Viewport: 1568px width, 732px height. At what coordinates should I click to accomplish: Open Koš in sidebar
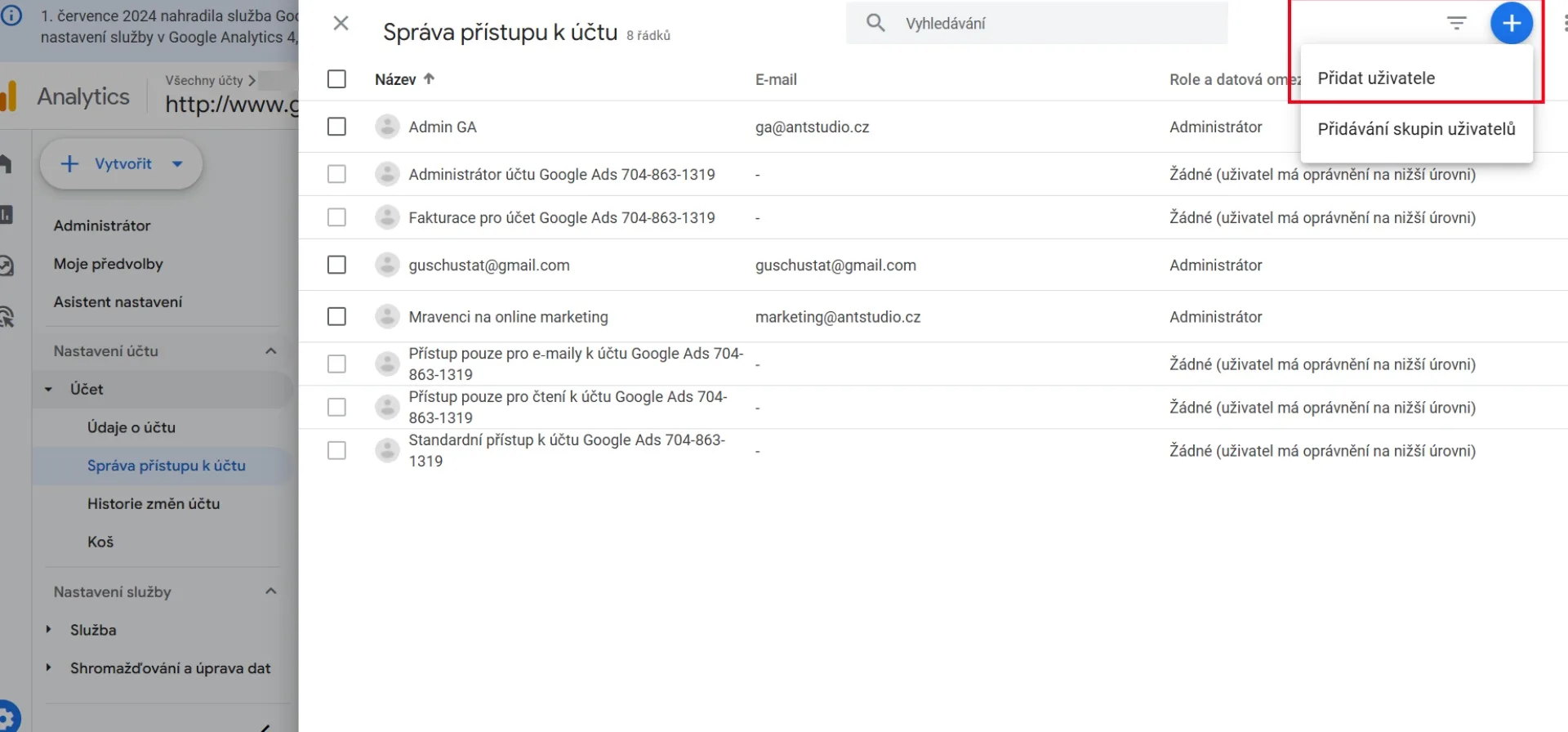[100, 542]
